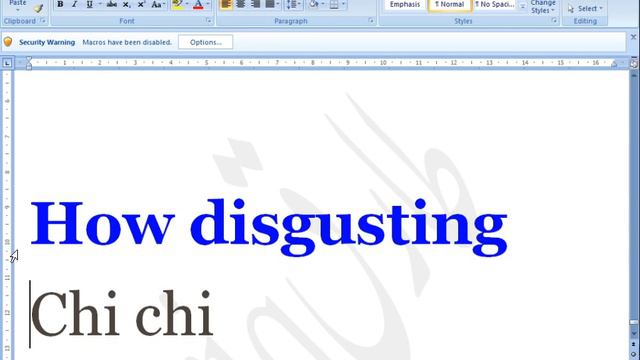Click the shading paint bucket
This screenshot has height=360, width=640.
313,4
